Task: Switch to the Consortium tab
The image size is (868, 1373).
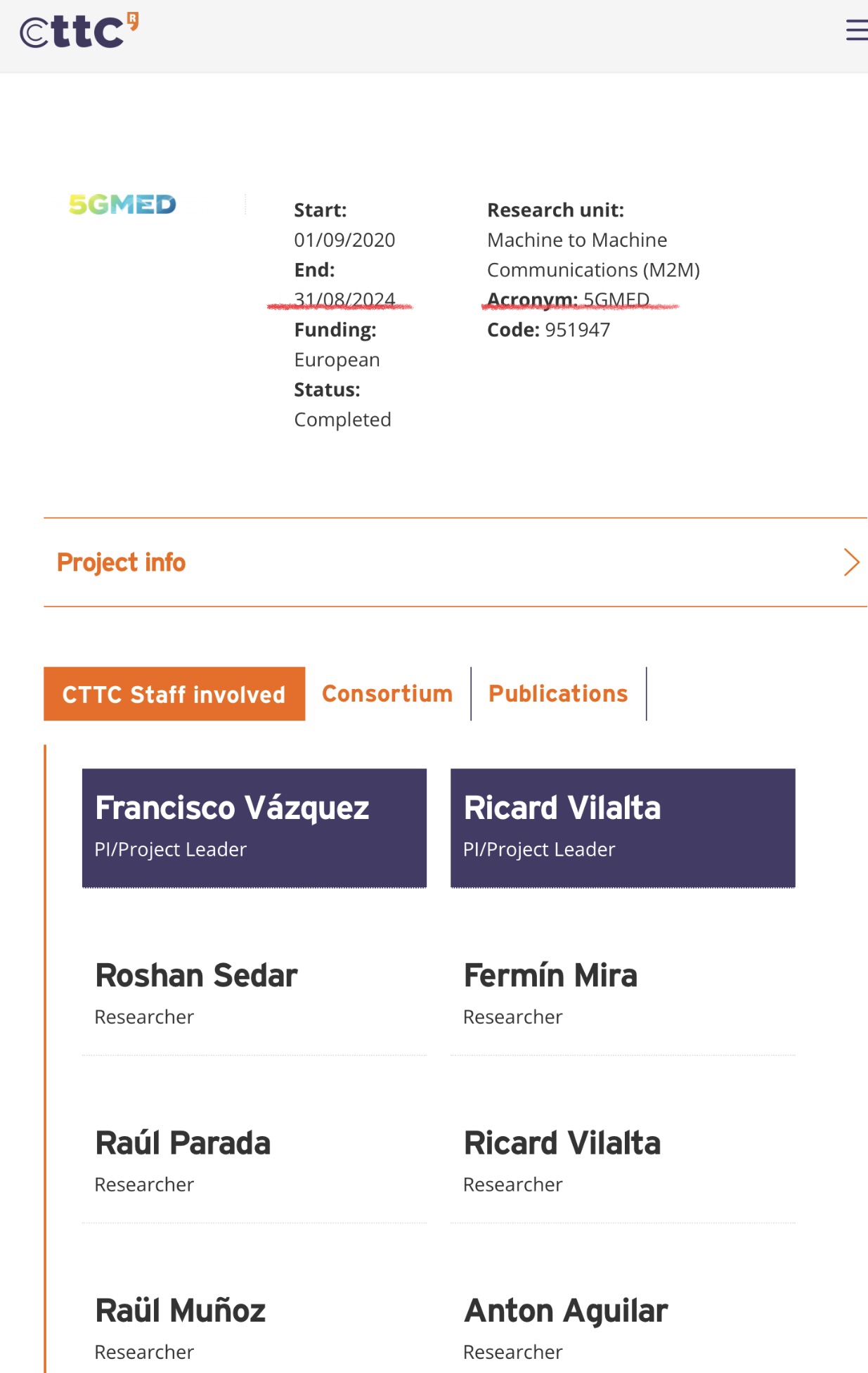Action: tap(387, 694)
